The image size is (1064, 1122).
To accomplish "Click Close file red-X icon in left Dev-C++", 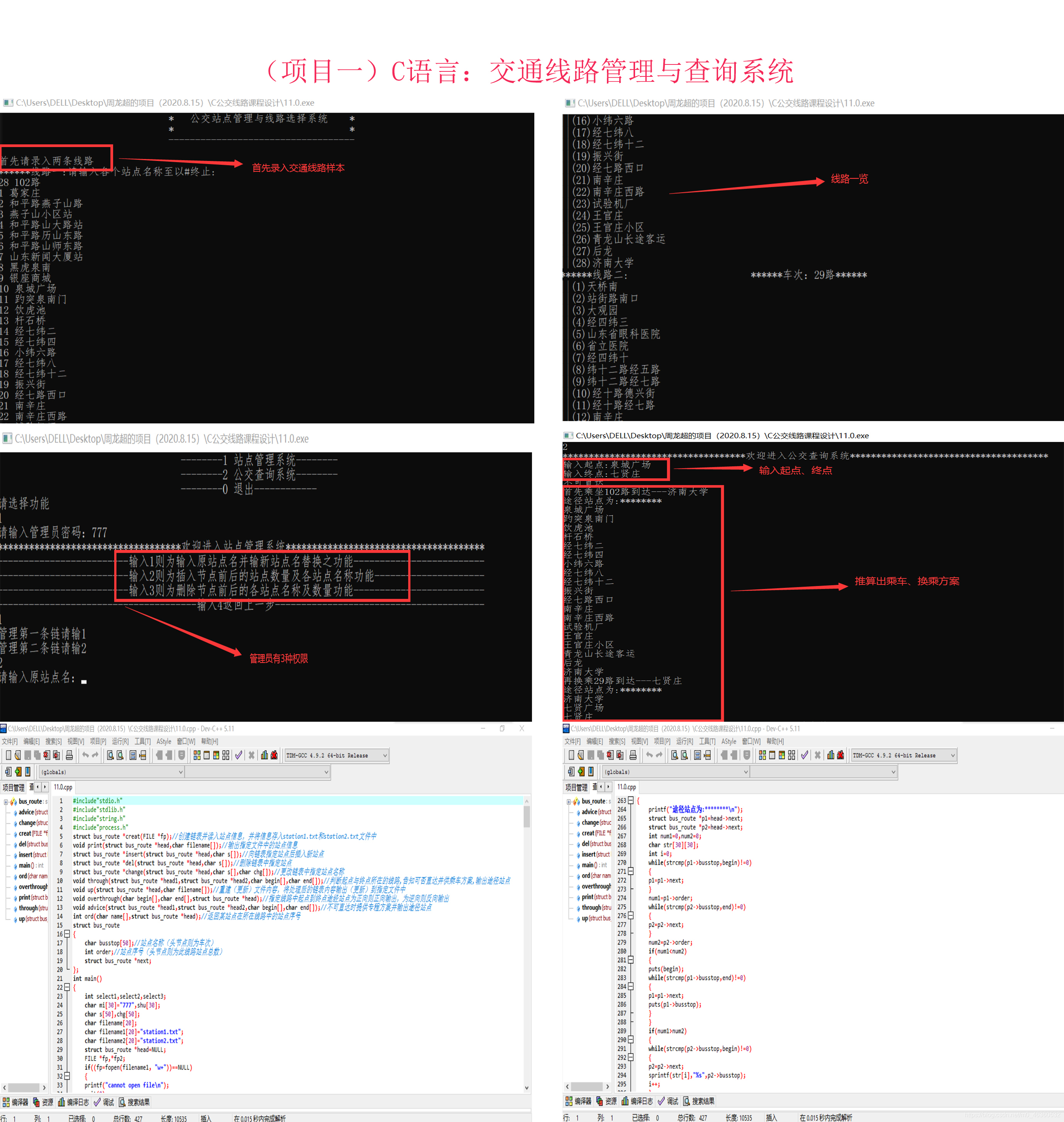I will (46, 755).
